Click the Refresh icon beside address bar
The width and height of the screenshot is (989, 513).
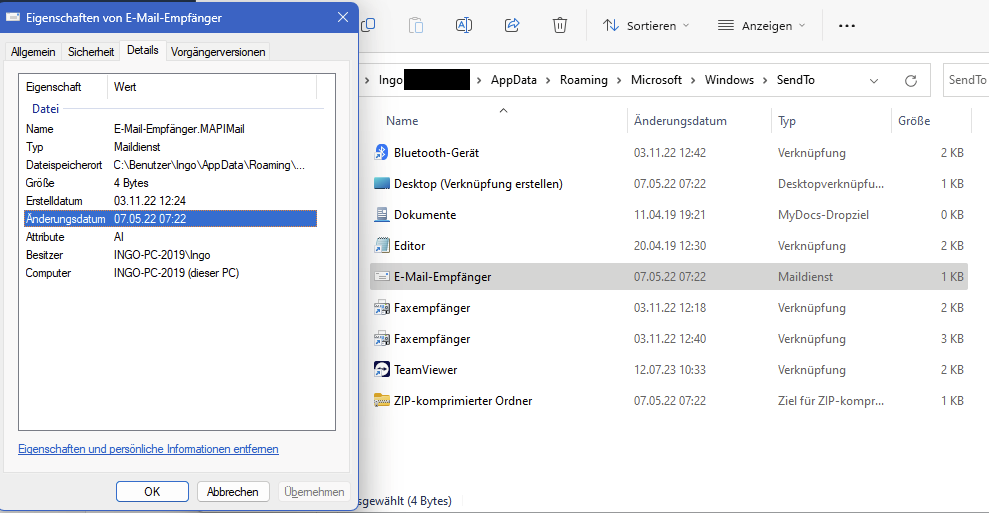910,80
